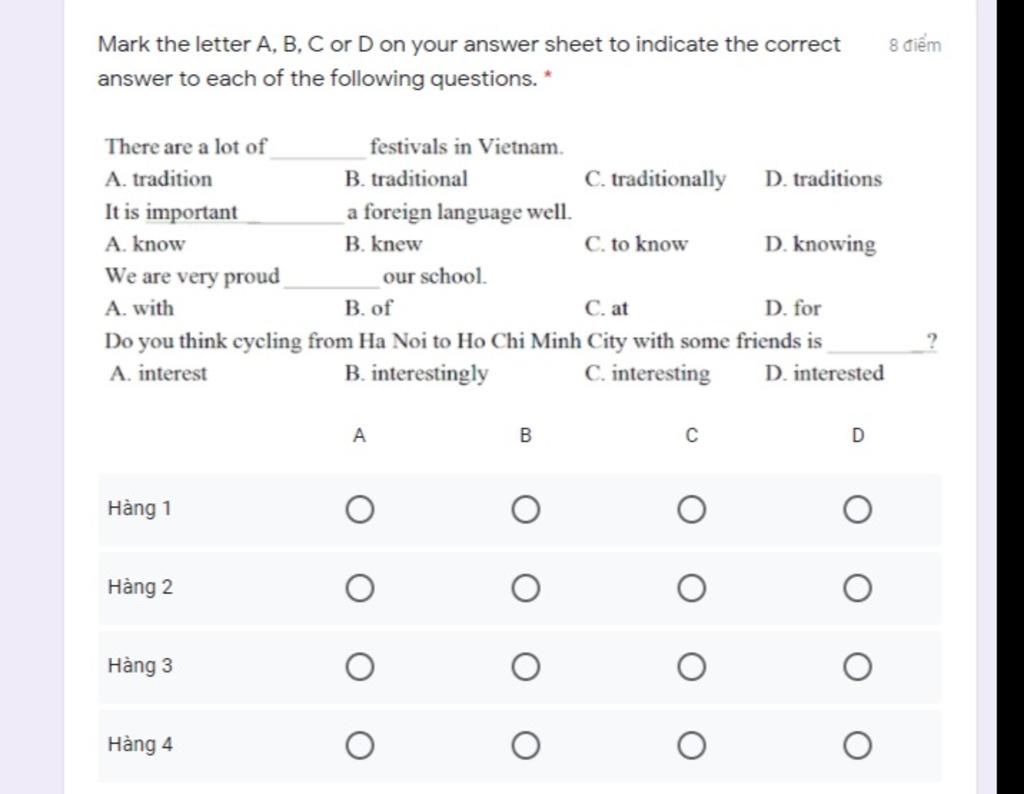The height and width of the screenshot is (794, 1024).
Task: Select option A for Hàng 1
Action: coord(360,509)
